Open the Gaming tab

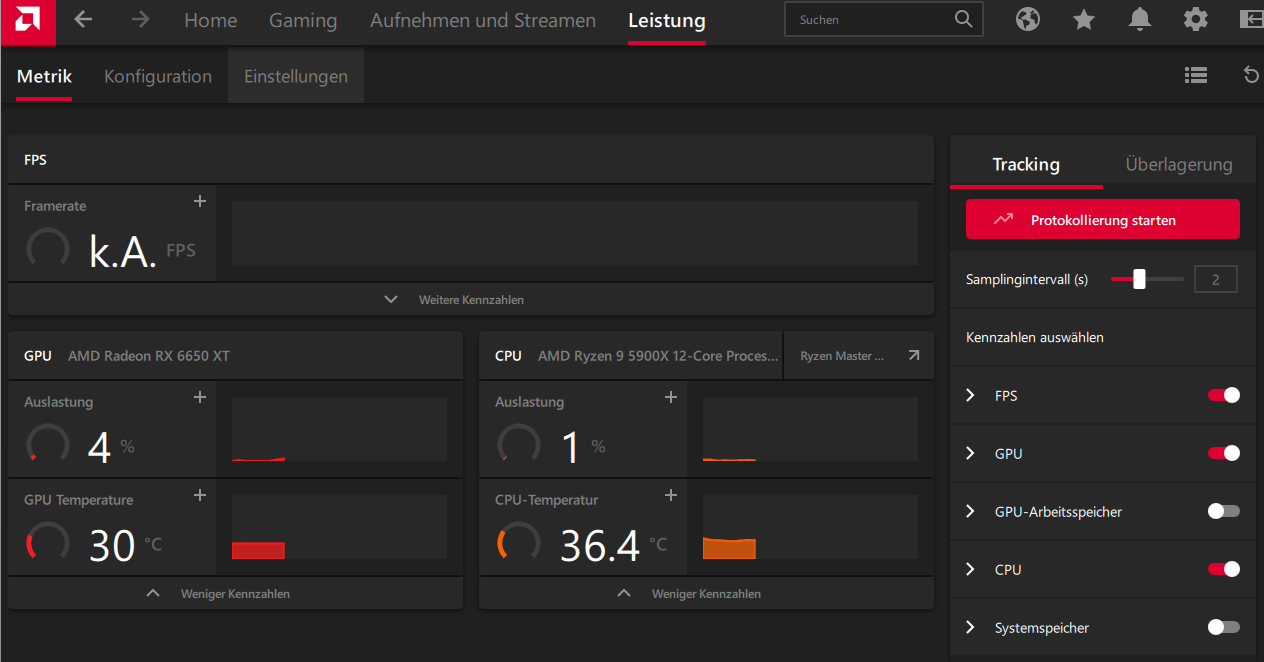pos(303,21)
